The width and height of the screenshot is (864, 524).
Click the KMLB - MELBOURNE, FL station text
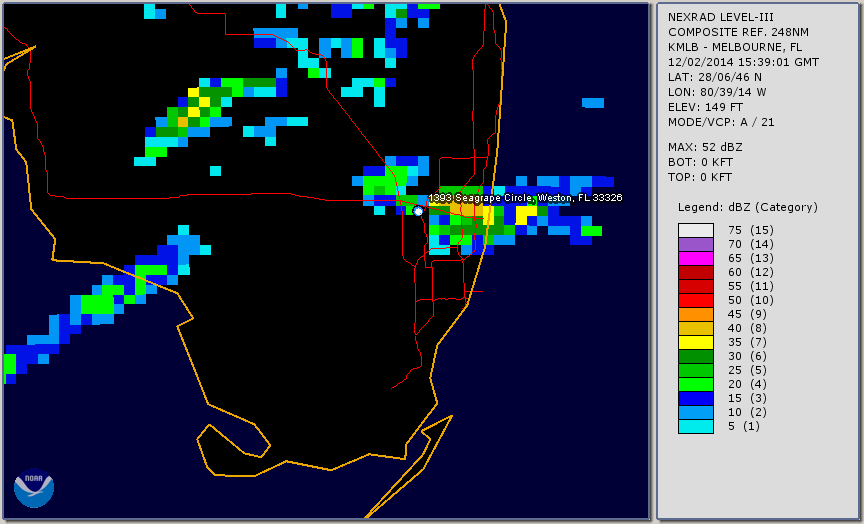pos(735,47)
